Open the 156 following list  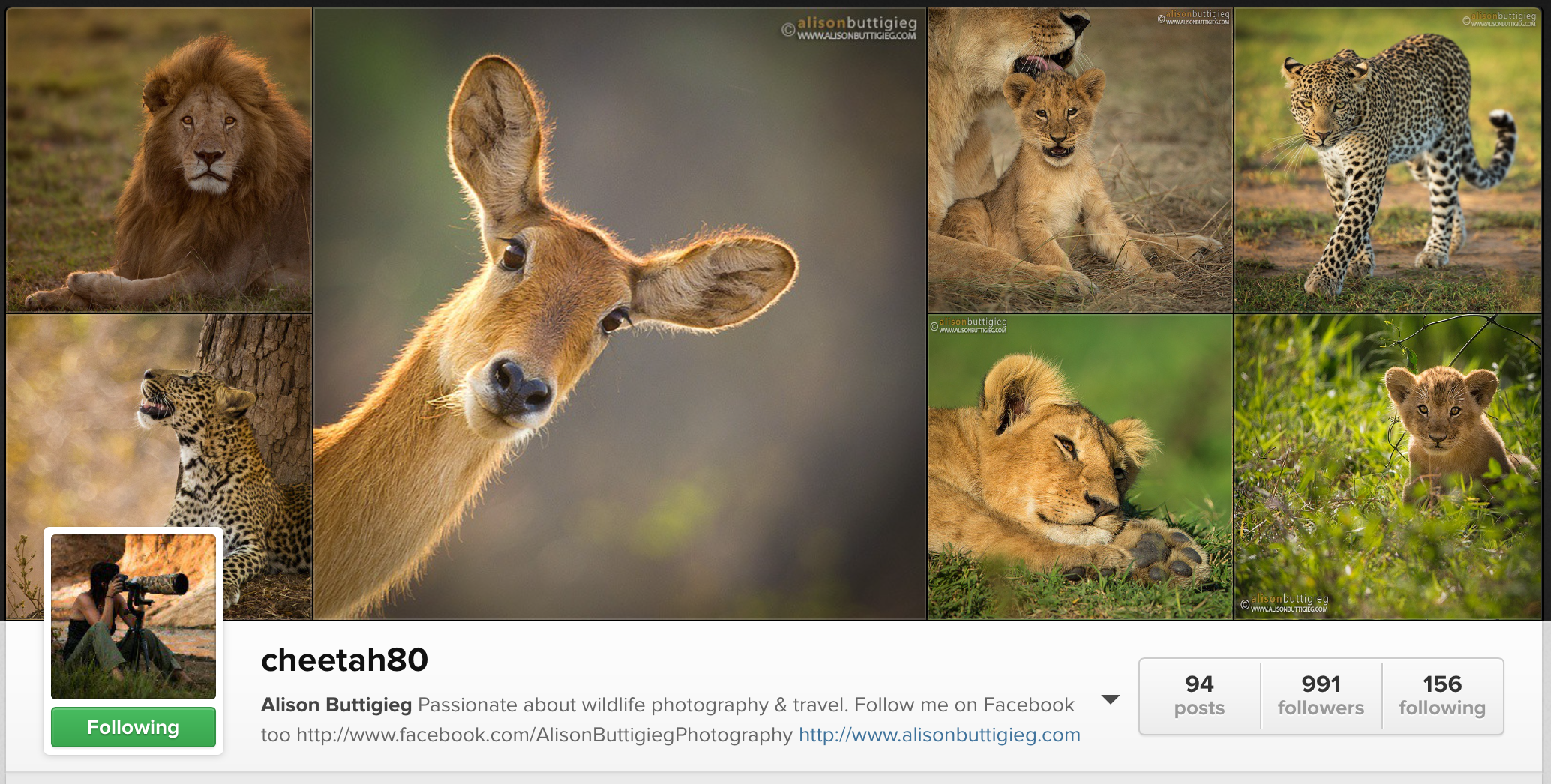point(1441,696)
